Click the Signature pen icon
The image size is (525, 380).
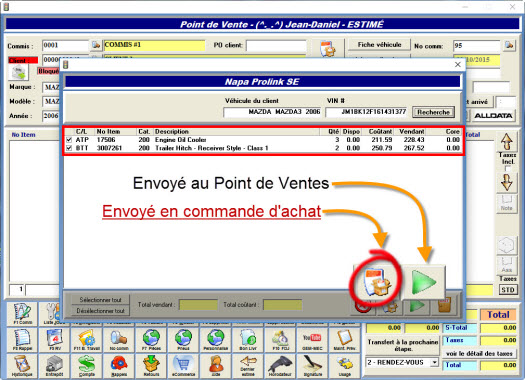pyautogui.click(x=312, y=366)
